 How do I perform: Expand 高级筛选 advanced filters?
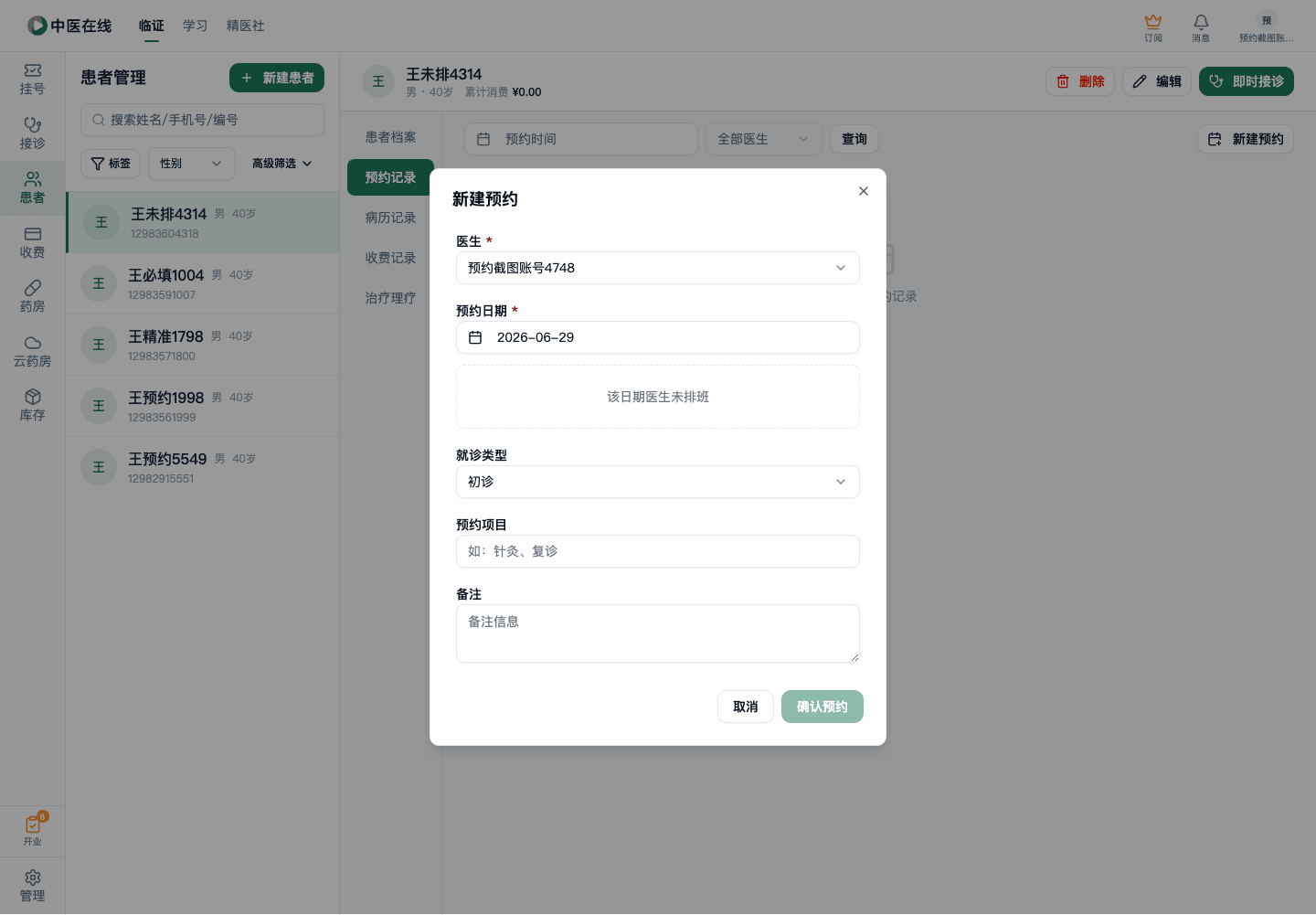[282, 164]
